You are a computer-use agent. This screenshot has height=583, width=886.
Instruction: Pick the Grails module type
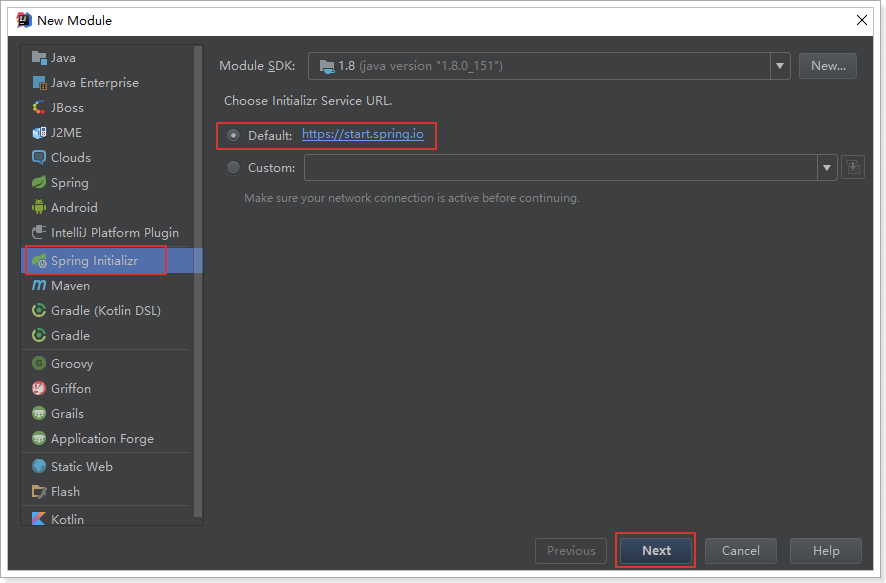65,413
